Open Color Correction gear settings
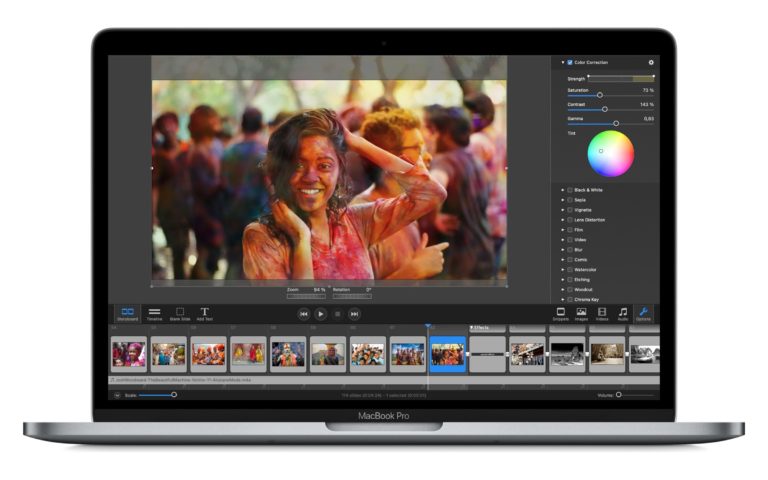The width and height of the screenshot is (768, 480). pos(651,63)
